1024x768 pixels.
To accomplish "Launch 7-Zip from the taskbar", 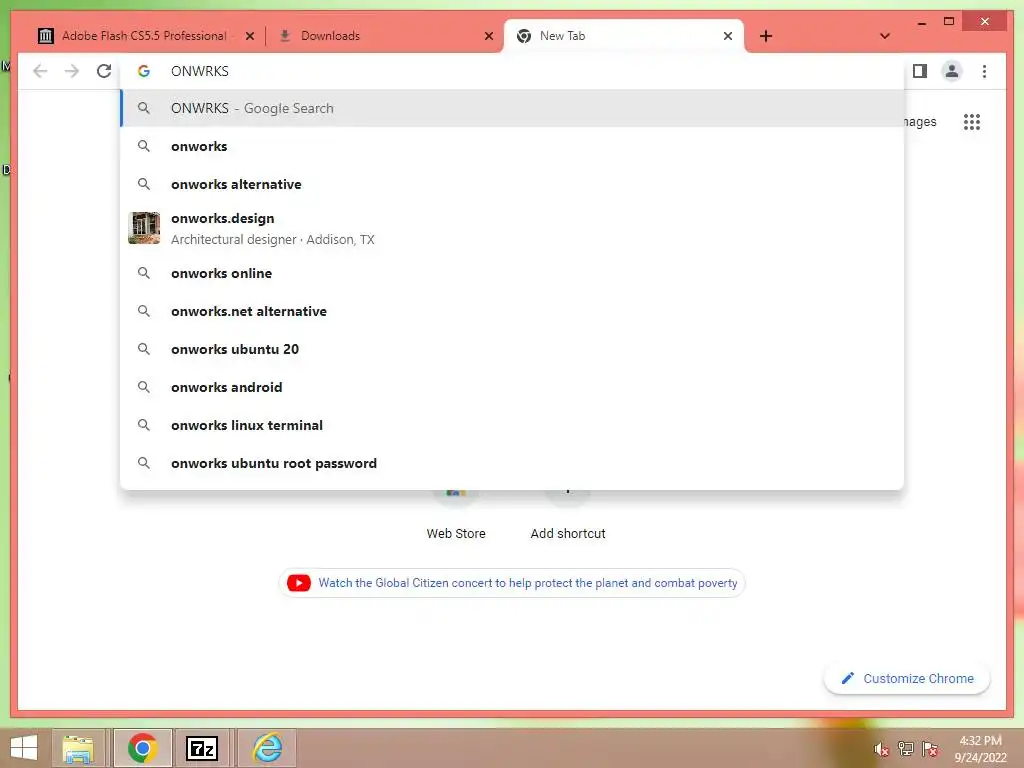I will click(x=202, y=748).
